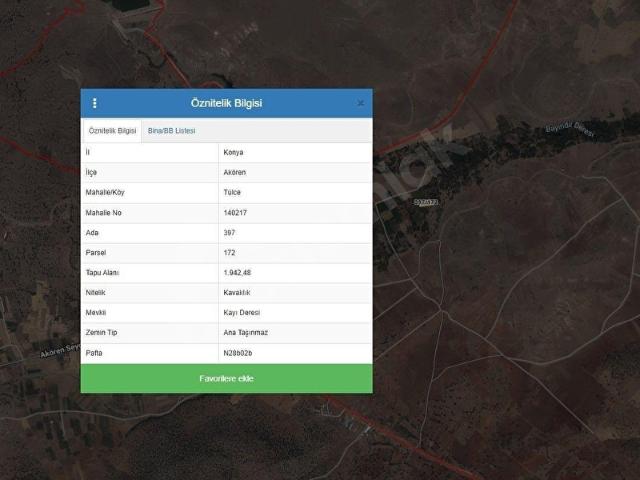The height and width of the screenshot is (480, 640).
Task: Click the Zemin Tip value Ana Taşınmaz
Action: [x=246, y=333]
